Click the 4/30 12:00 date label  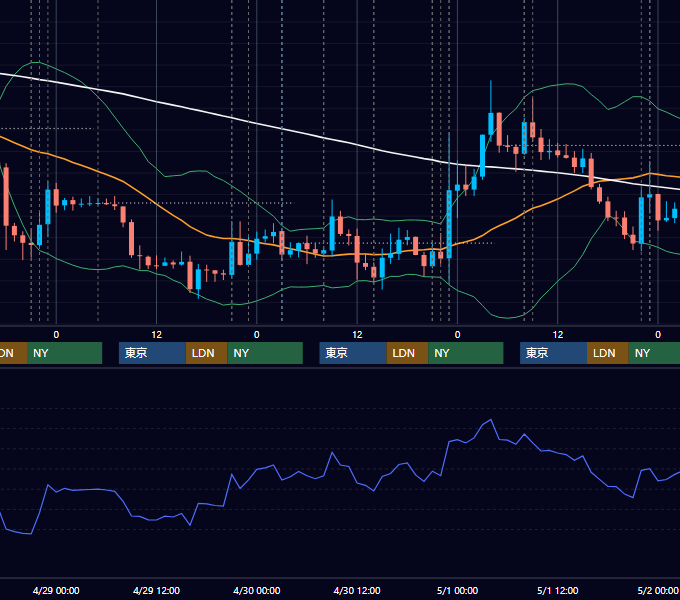(x=357, y=590)
